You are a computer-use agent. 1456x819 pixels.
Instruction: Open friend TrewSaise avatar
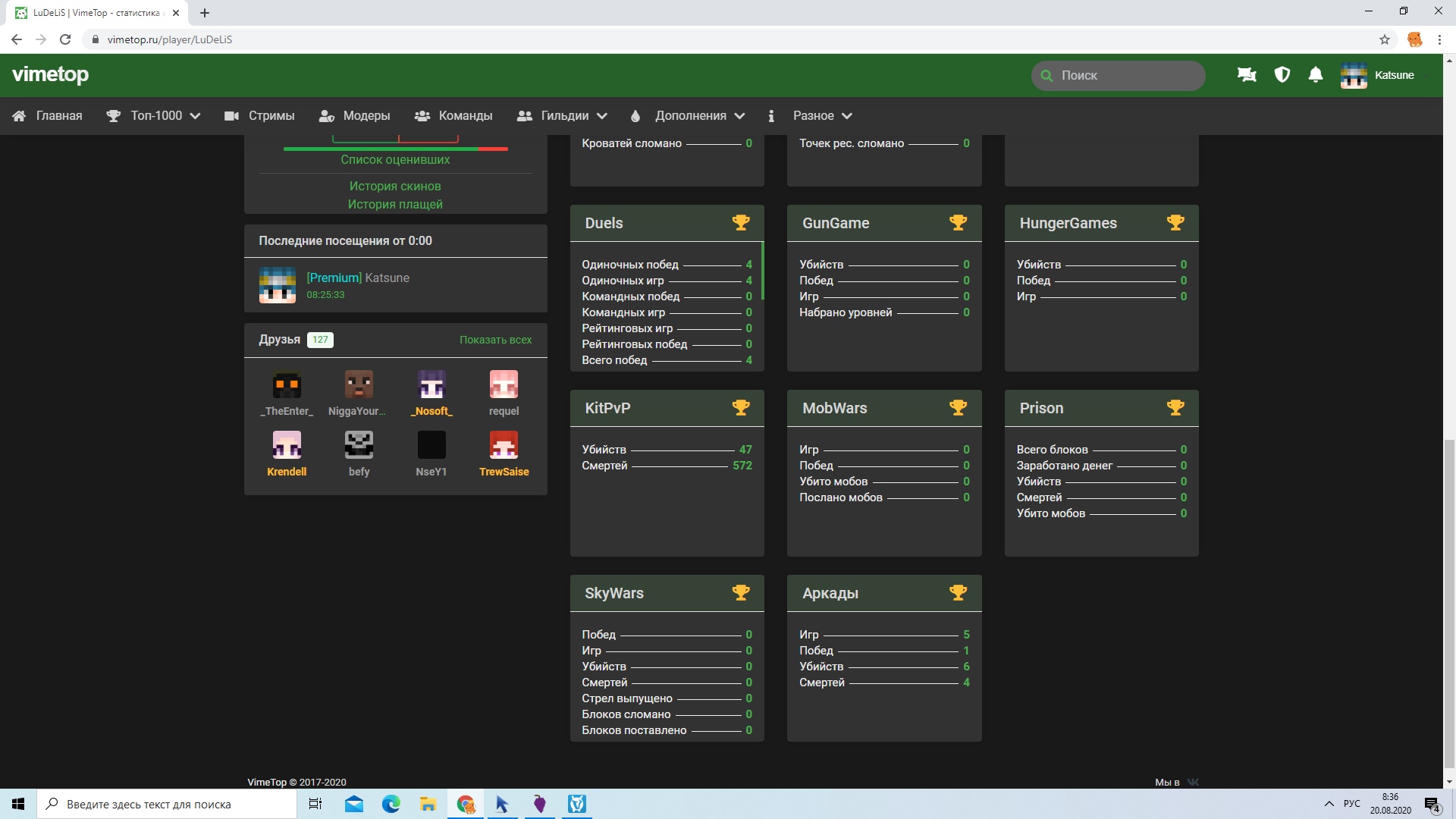click(504, 445)
